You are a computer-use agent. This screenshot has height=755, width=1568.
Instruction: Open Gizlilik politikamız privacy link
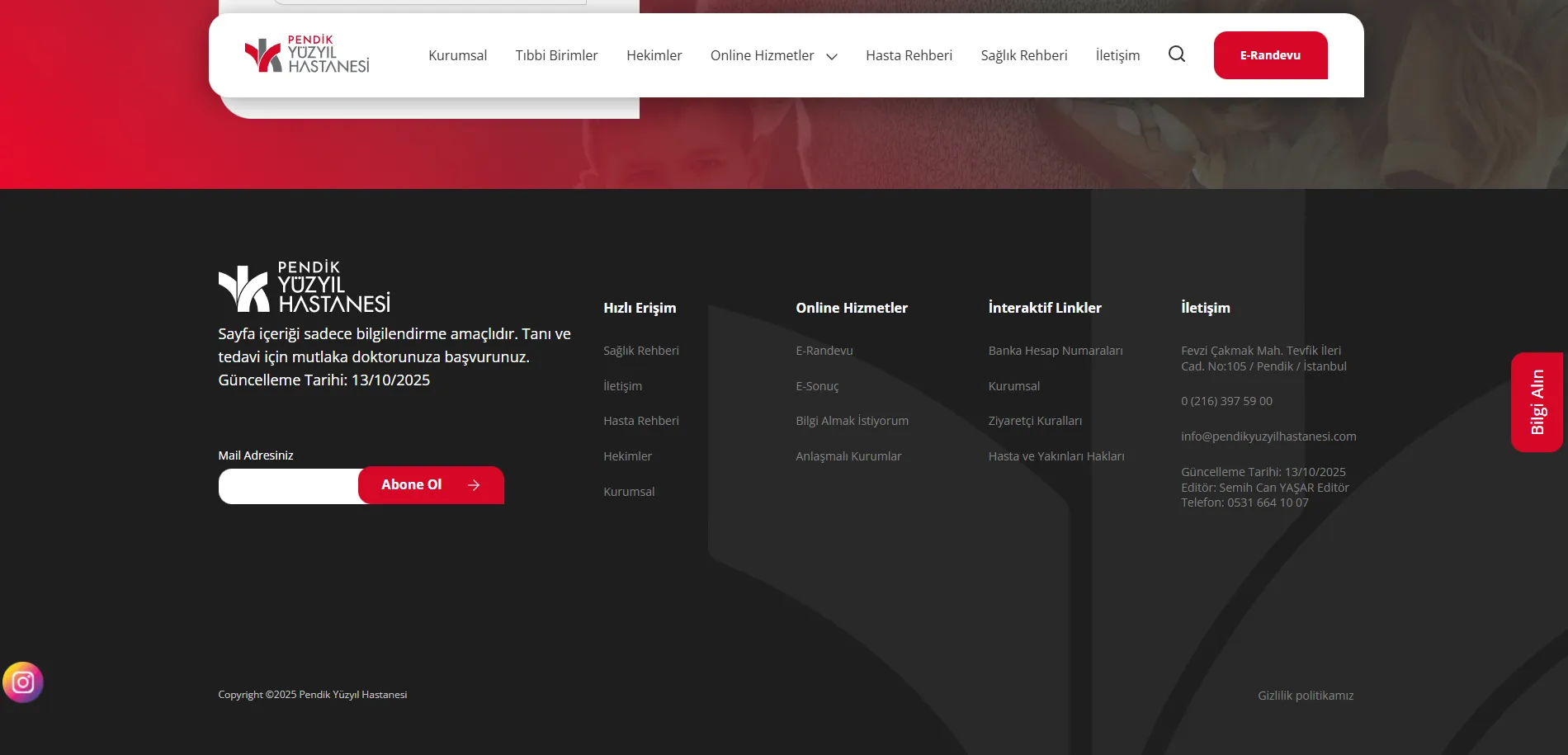[x=1306, y=696]
